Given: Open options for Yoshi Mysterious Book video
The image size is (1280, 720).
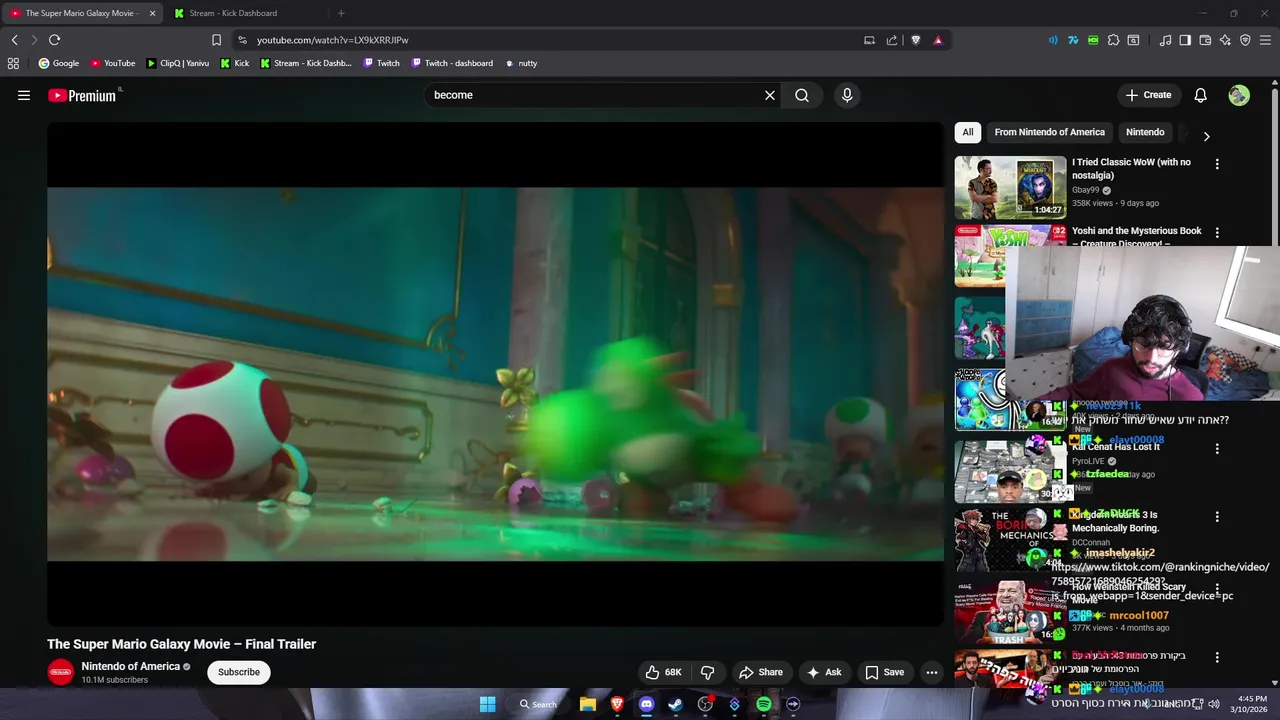Looking at the screenshot, I should pos(1217,232).
